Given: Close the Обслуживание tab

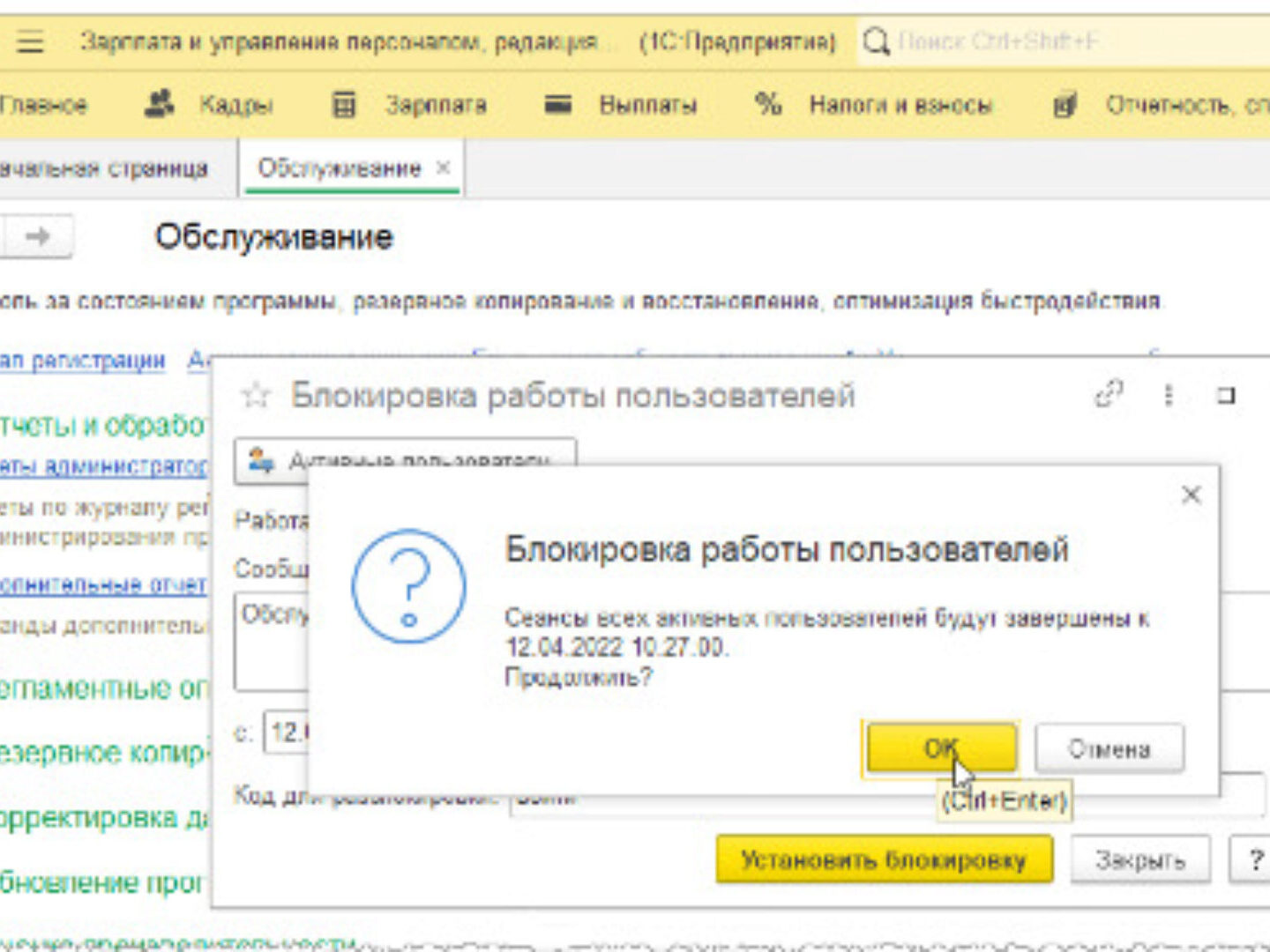Looking at the screenshot, I should click(444, 167).
